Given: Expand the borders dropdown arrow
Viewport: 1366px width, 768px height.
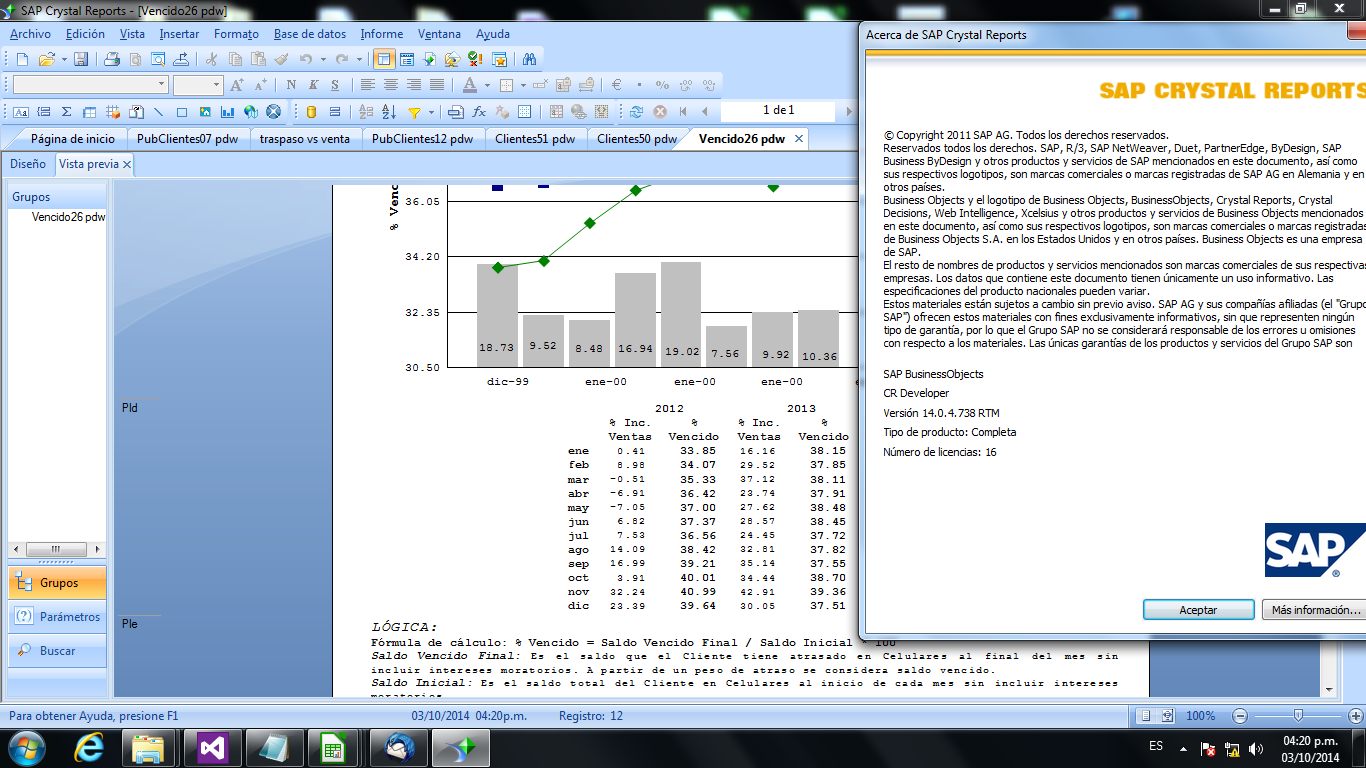Looking at the screenshot, I should (x=523, y=85).
